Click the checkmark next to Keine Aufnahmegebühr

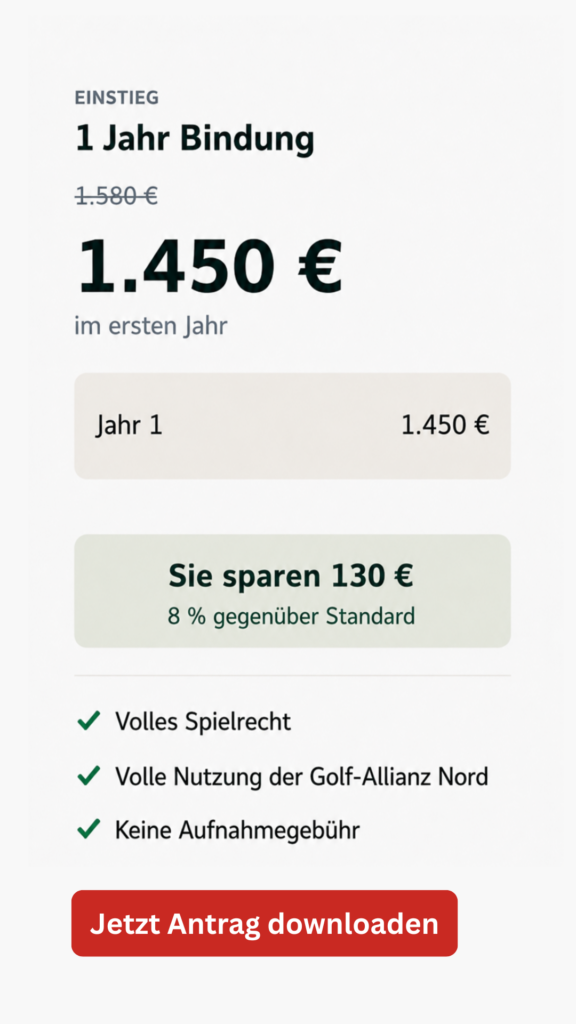point(89,830)
